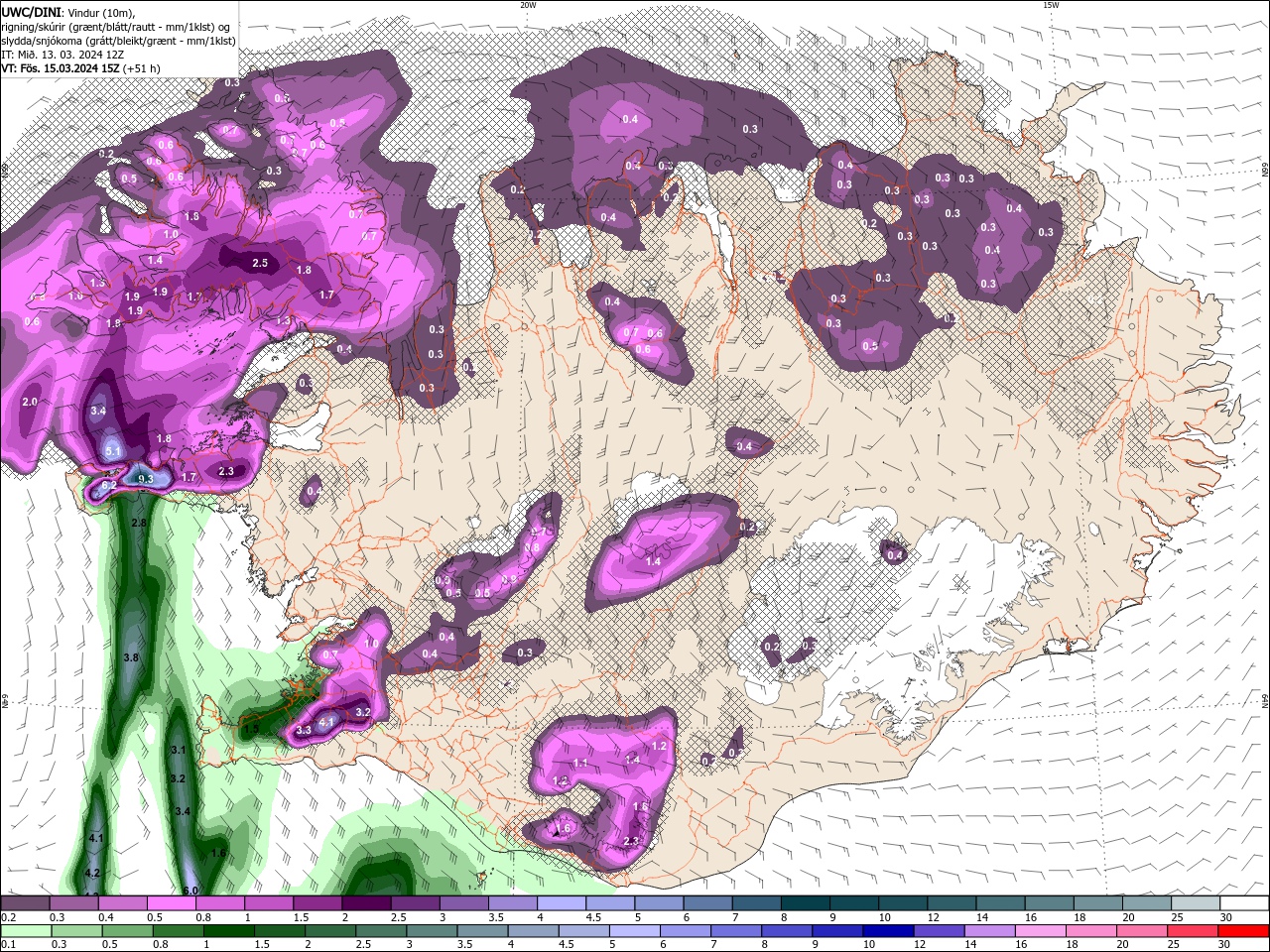Click the 2.5 snowfall value on the map

point(260,263)
